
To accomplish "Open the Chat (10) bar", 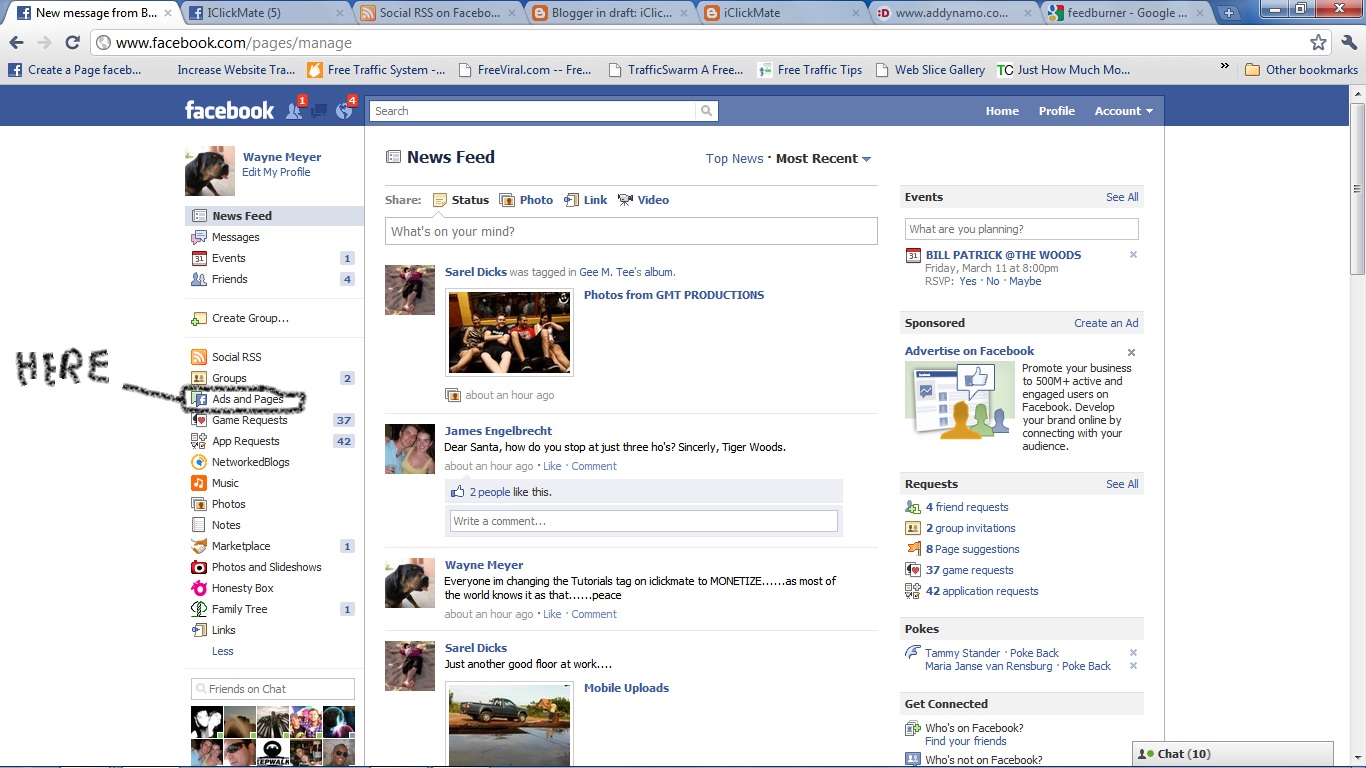I will [x=1233, y=754].
